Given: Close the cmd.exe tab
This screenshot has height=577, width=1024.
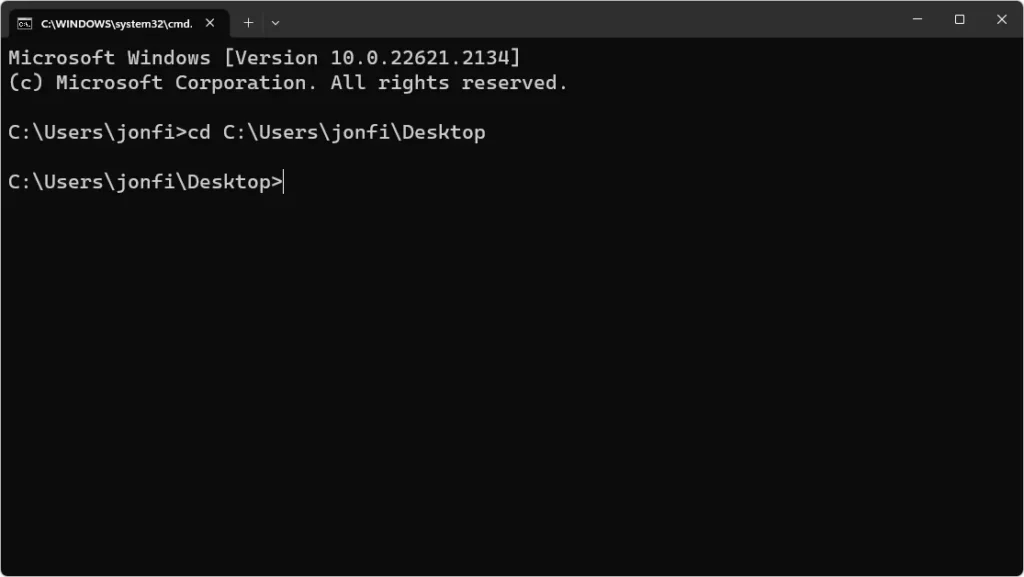Looking at the screenshot, I should (x=210, y=23).
